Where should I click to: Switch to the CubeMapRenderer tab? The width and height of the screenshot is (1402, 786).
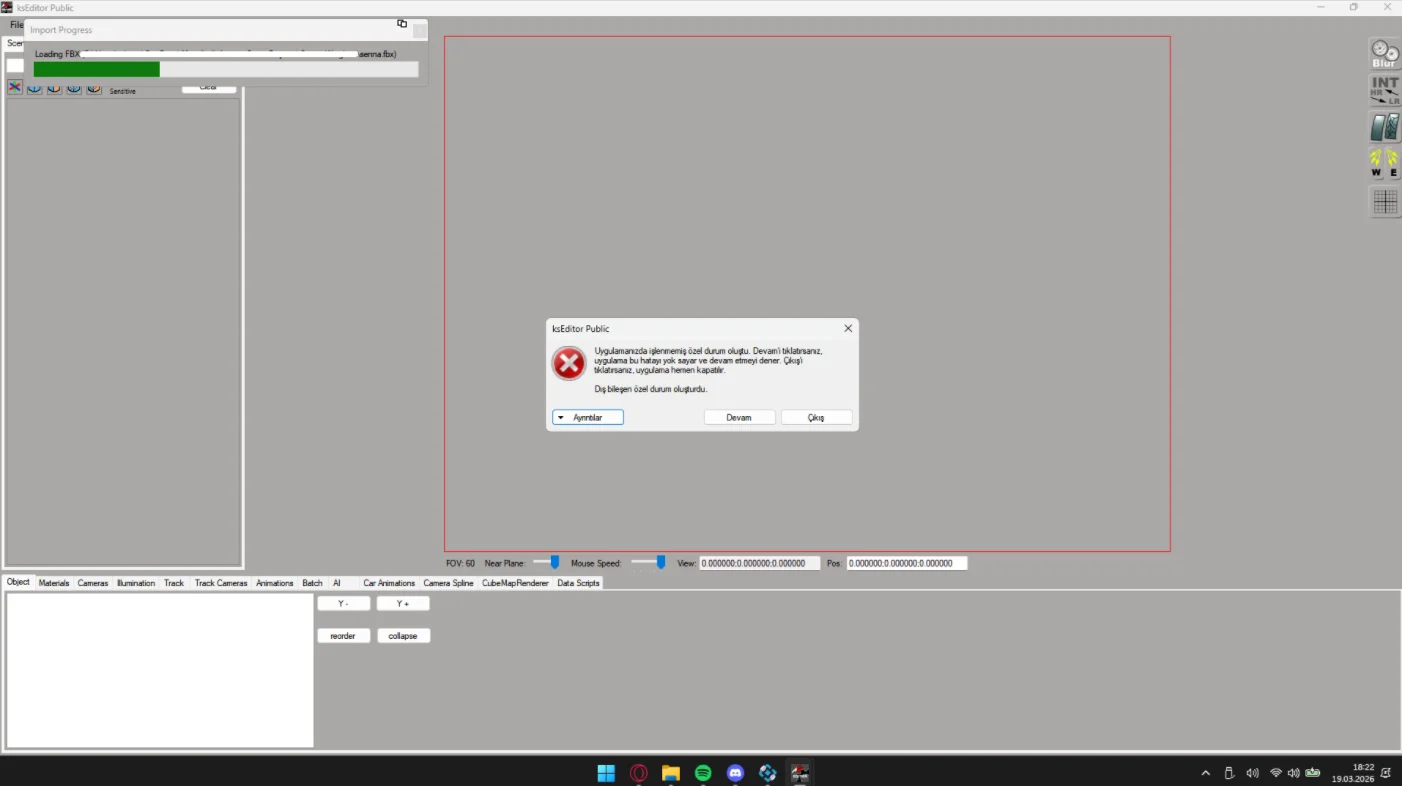pos(516,583)
